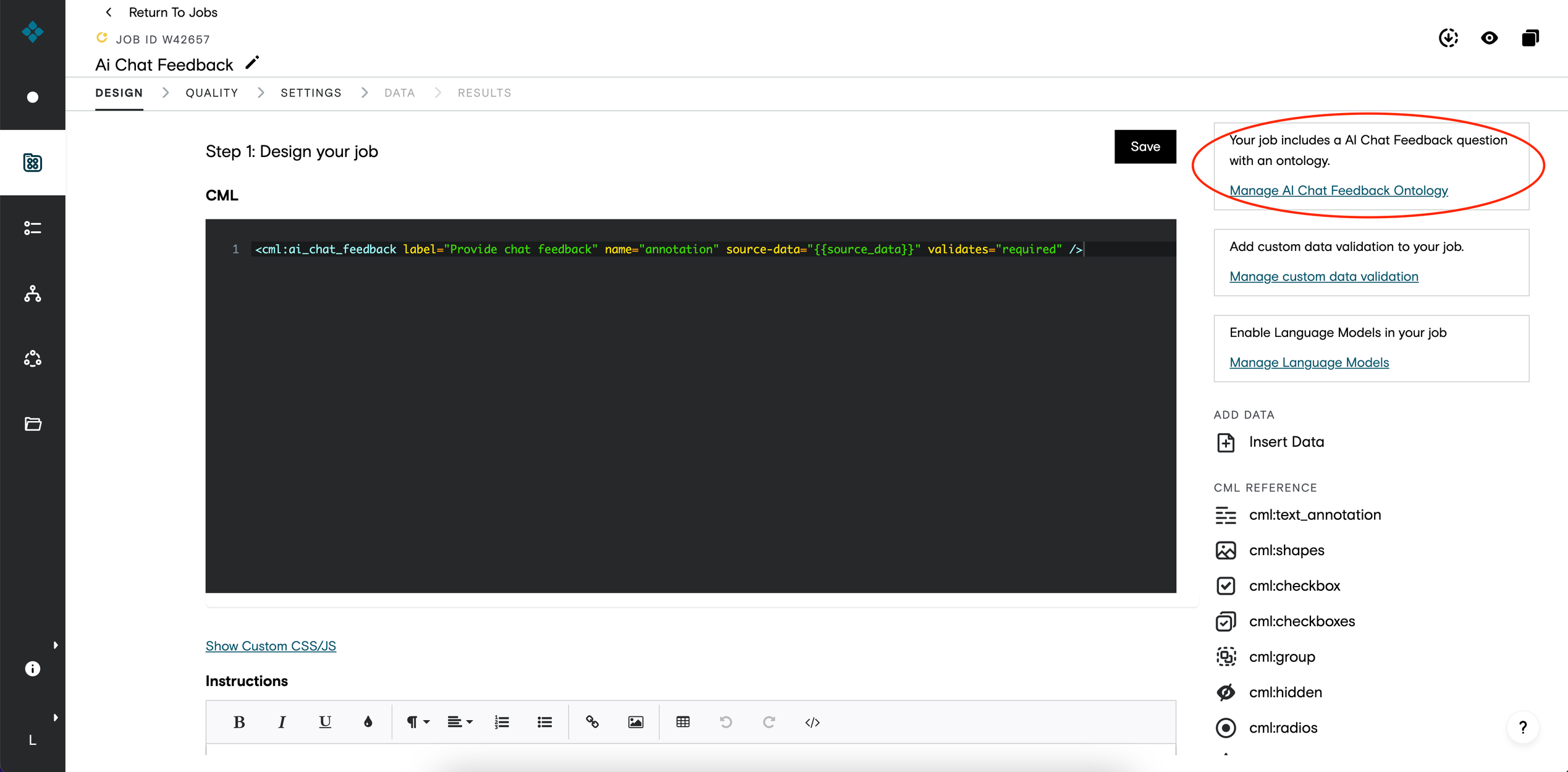
Task: Toggle preview with the eye icon
Action: tap(1489, 38)
